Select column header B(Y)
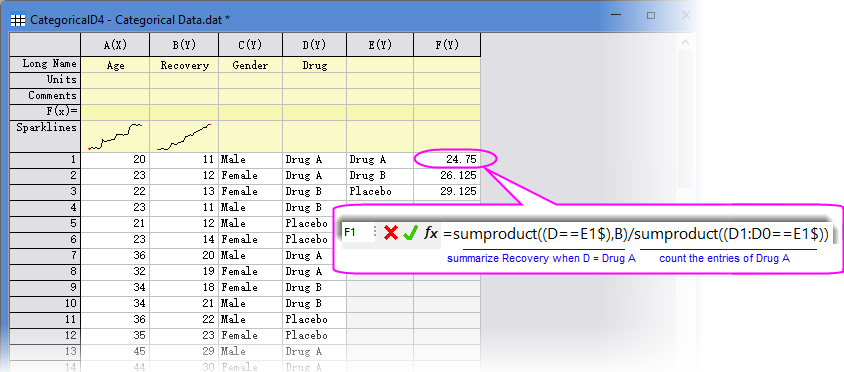The image size is (844, 372). pos(184,45)
